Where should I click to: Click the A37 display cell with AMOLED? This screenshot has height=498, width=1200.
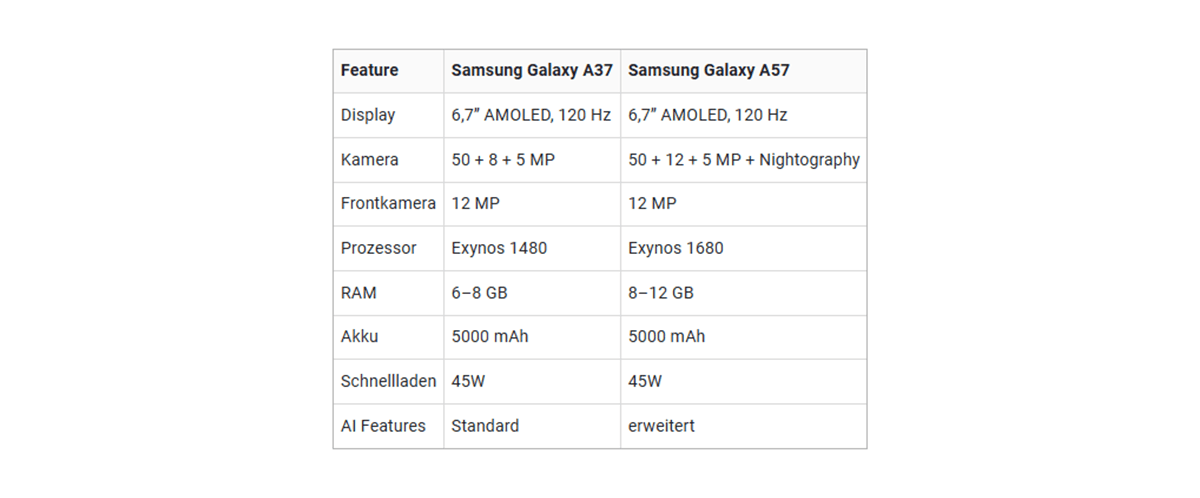(x=531, y=115)
